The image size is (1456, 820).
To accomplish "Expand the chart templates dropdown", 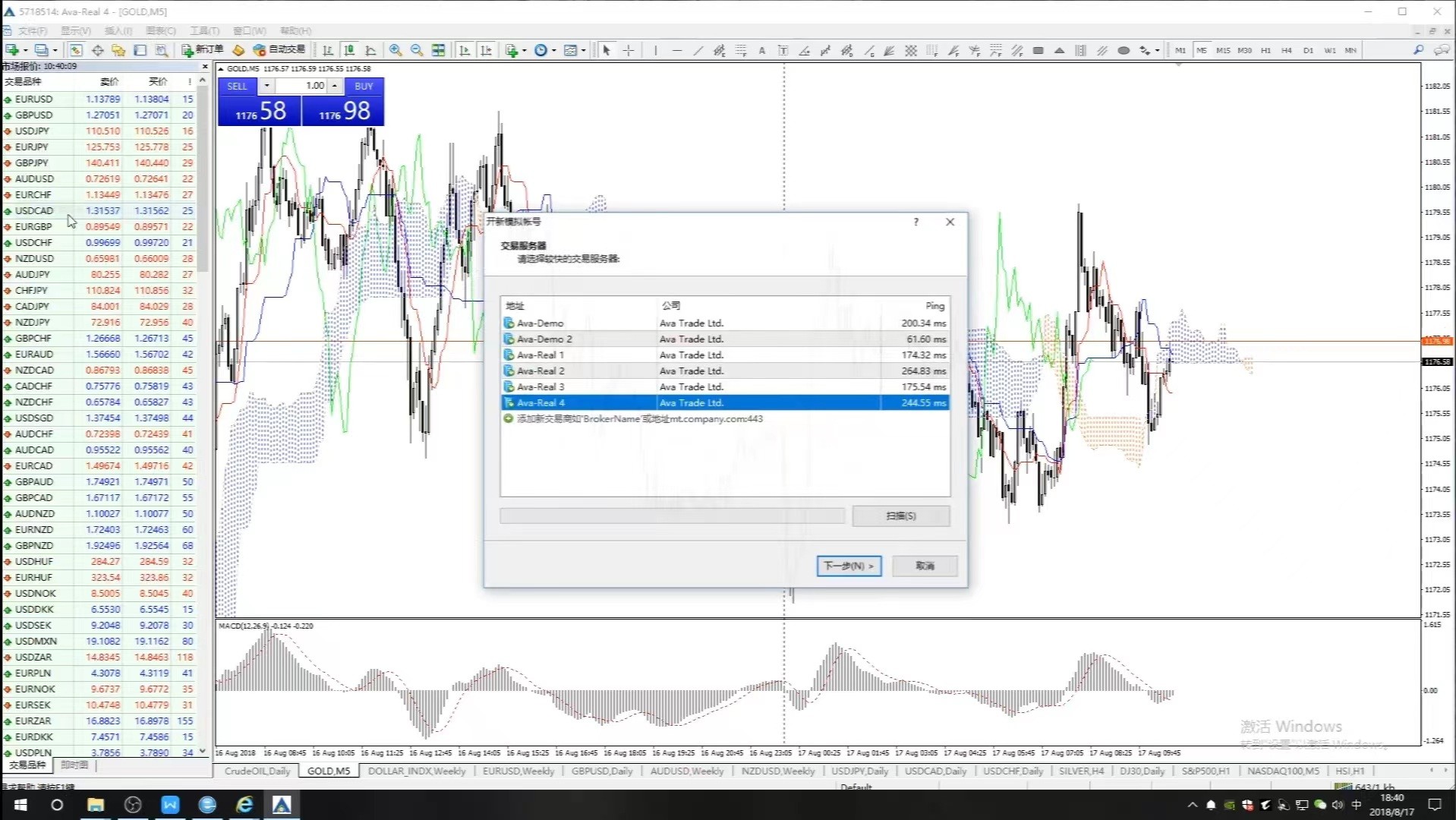I will (x=583, y=51).
